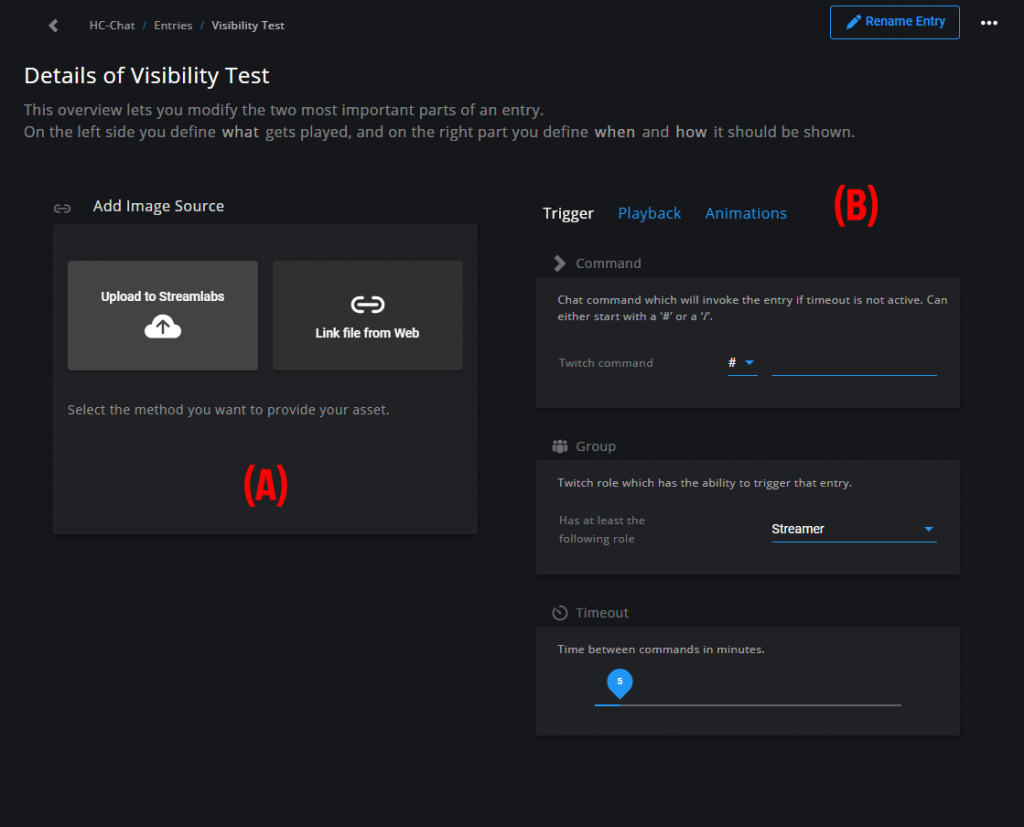
Task: Expand the Command section via its chevron
Action: [x=559, y=263]
